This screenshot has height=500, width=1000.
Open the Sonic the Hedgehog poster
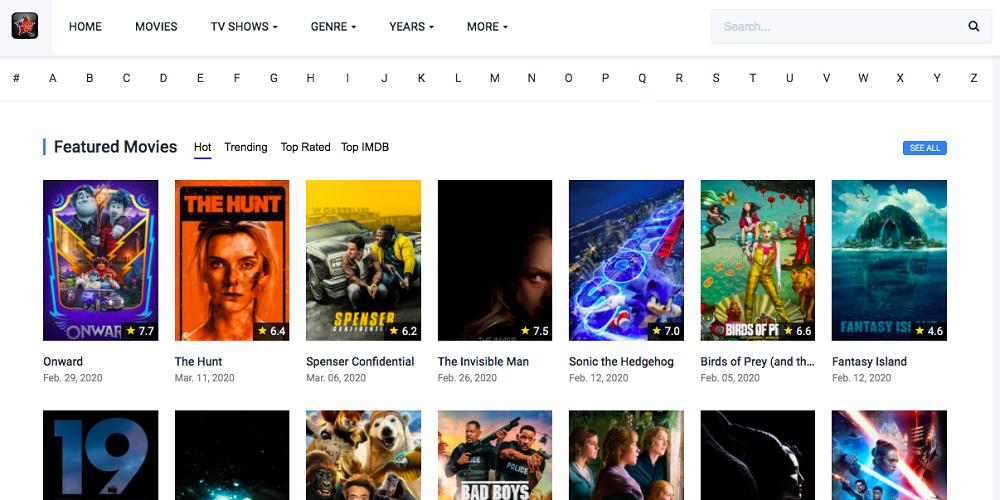[626, 260]
